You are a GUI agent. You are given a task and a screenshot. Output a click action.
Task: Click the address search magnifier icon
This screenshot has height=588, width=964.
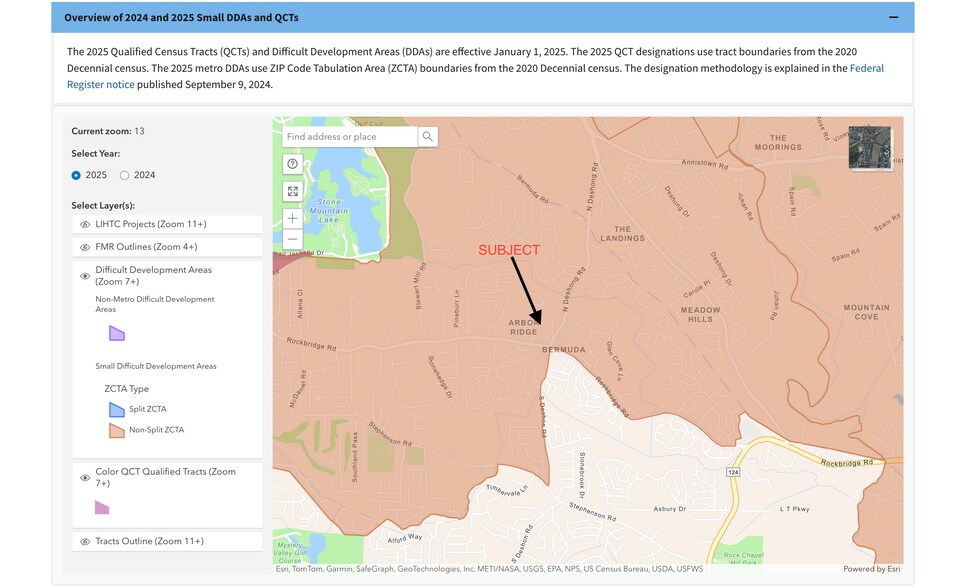[428, 135]
